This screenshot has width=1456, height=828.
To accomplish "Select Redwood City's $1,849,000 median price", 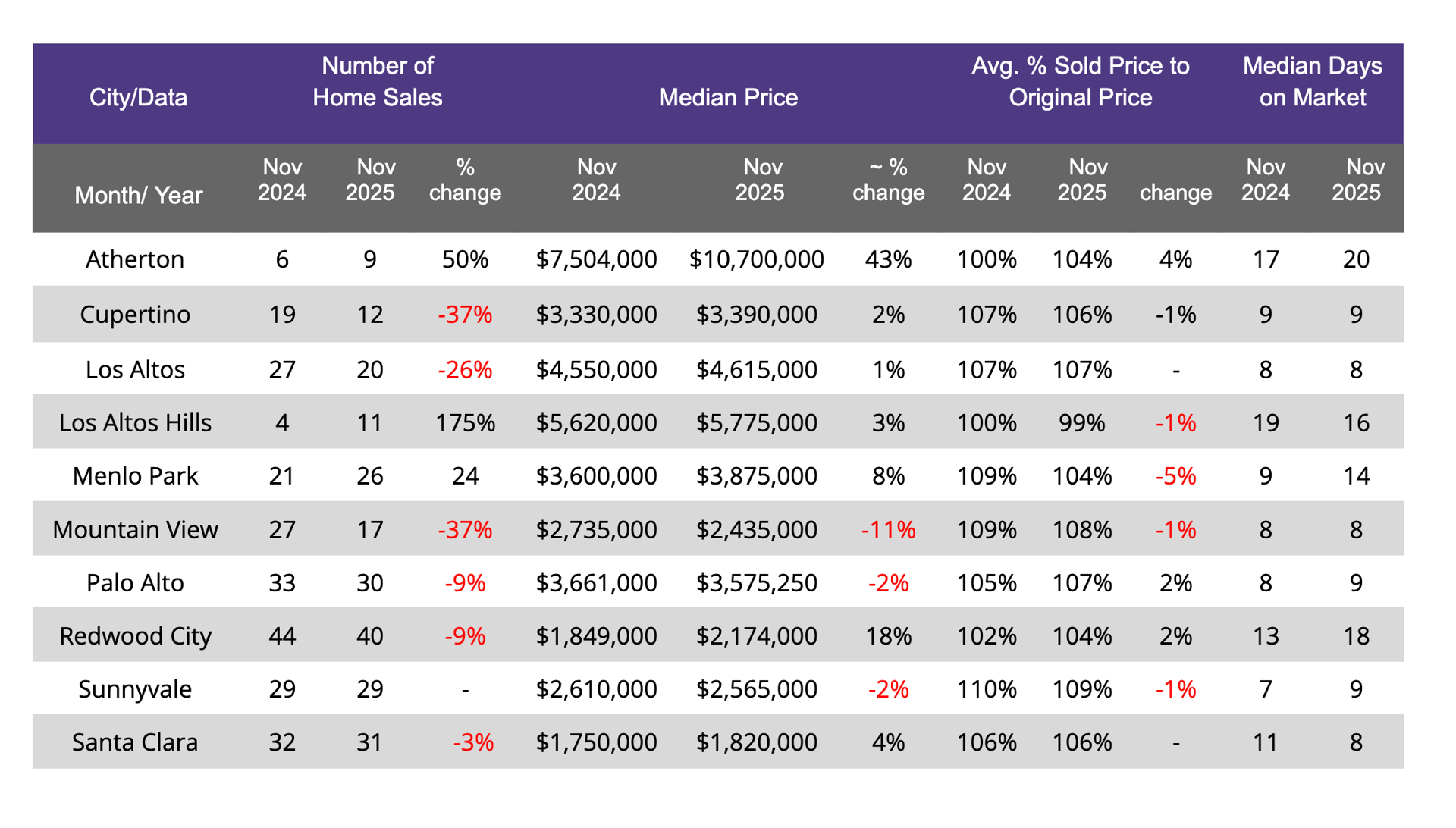I will point(596,635).
